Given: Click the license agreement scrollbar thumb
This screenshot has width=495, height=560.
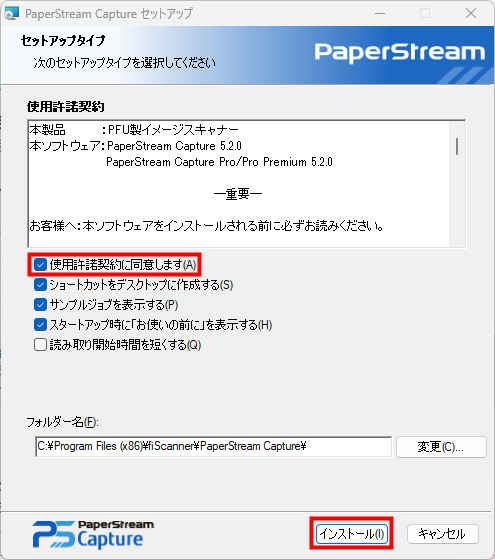Looking at the screenshot, I should [x=457, y=146].
